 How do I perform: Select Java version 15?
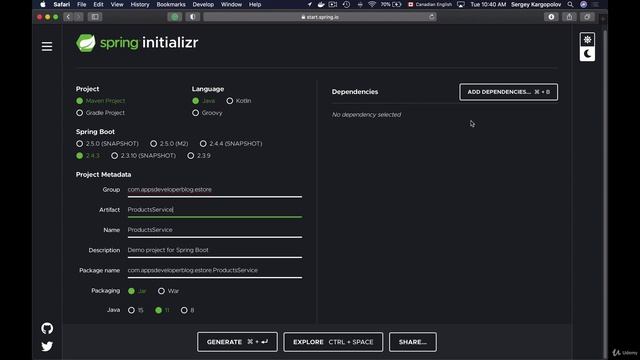click(x=136, y=310)
